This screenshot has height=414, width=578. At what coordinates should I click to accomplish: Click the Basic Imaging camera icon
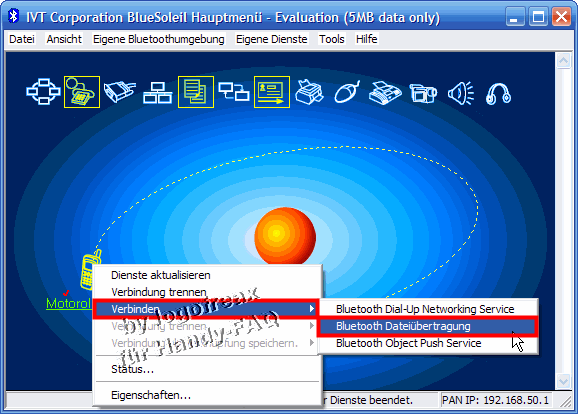(423, 93)
